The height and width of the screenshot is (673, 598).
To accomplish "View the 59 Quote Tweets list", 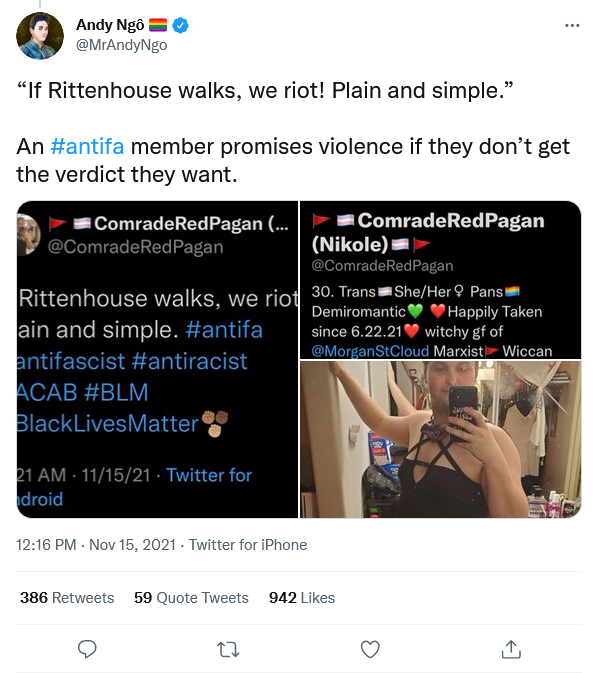I will [x=191, y=597].
